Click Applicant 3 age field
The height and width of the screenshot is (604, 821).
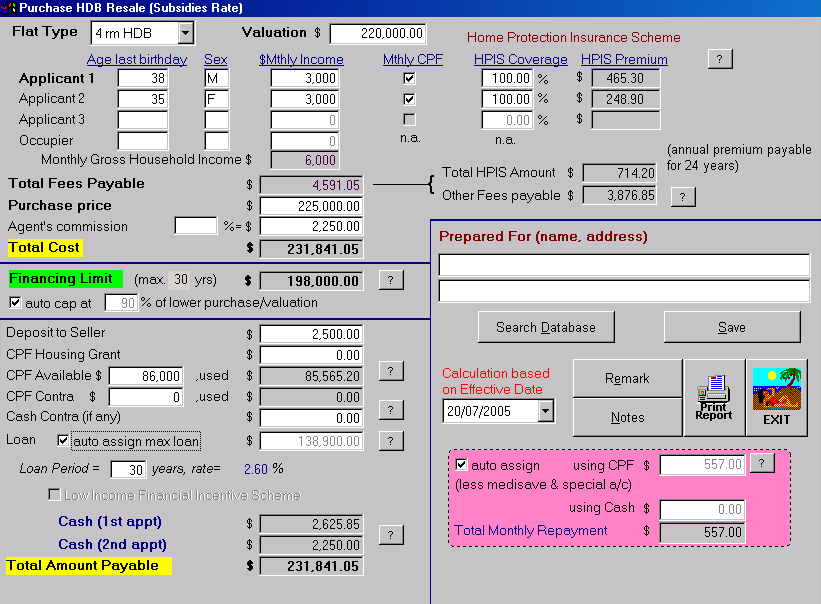click(x=142, y=120)
